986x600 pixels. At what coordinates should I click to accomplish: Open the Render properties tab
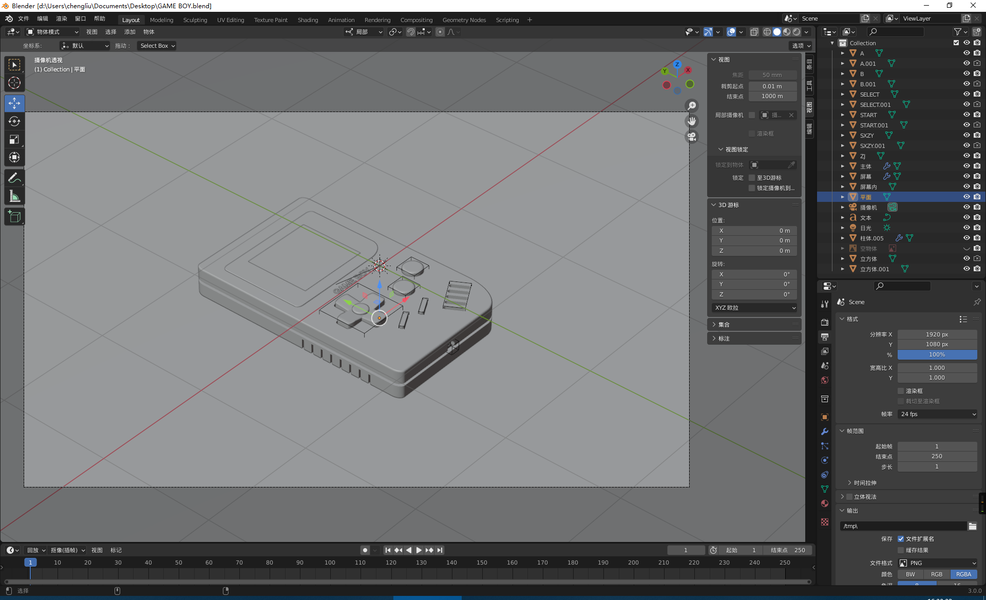pyautogui.click(x=824, y=322)
